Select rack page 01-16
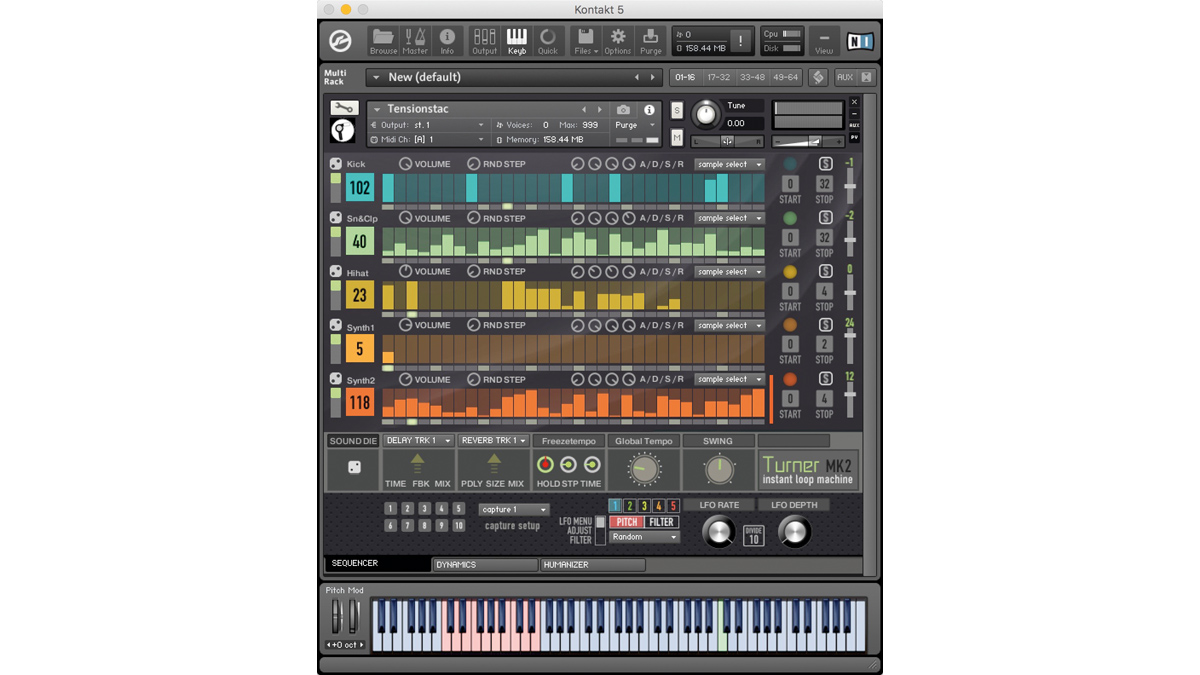Screen dimensions: 1200x675 (x=685, y=77)
